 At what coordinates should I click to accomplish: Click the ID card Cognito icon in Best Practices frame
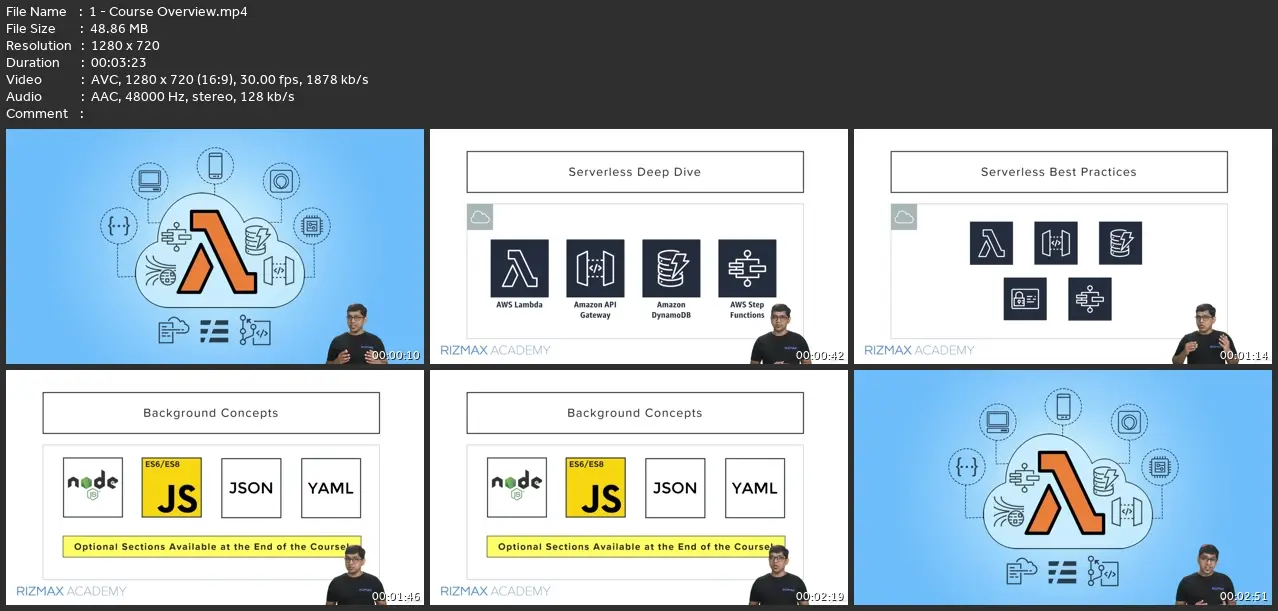[1025, 299]
